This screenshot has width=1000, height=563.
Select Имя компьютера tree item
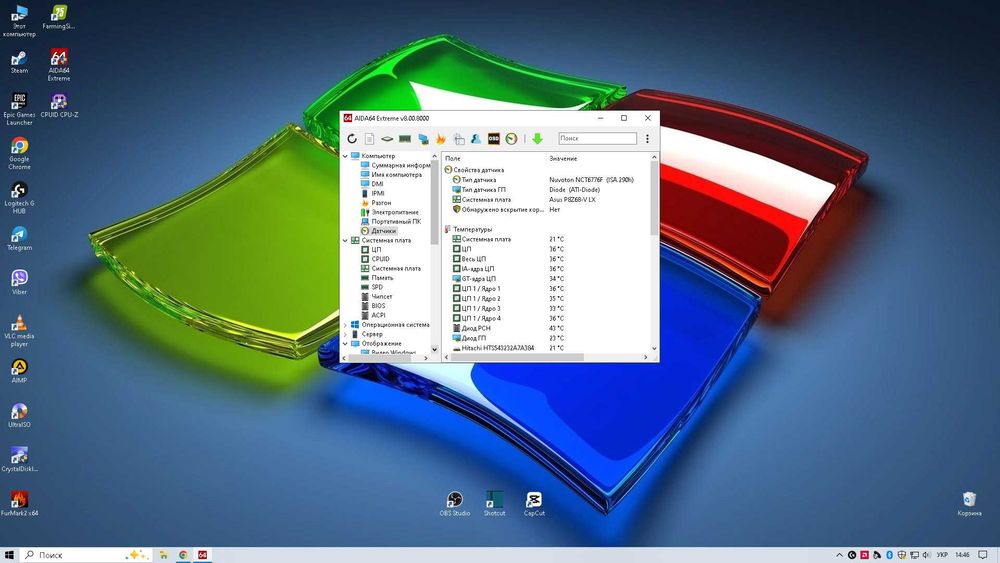click(x=391, y=175)
